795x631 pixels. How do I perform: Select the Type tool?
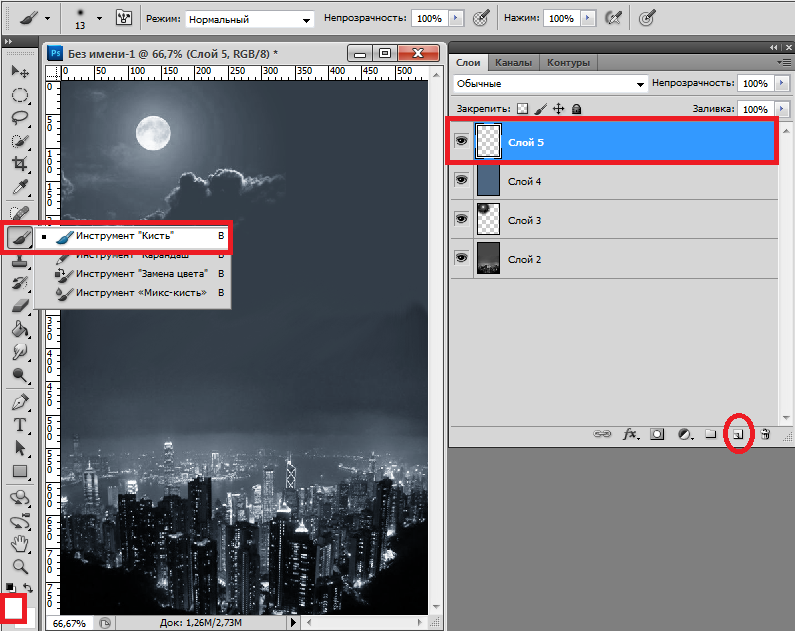coord(20,425)
